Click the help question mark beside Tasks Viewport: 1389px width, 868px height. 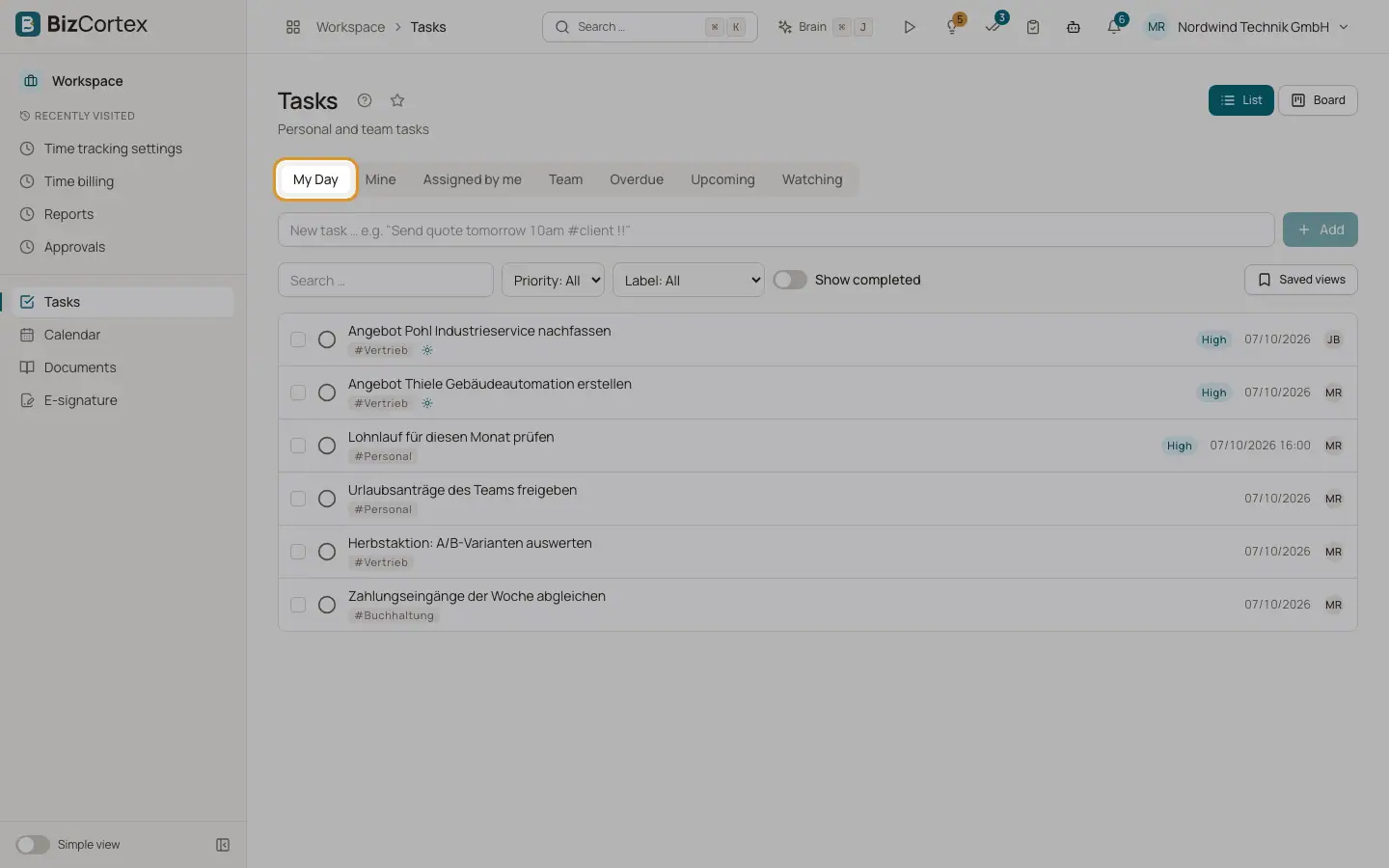365,100
